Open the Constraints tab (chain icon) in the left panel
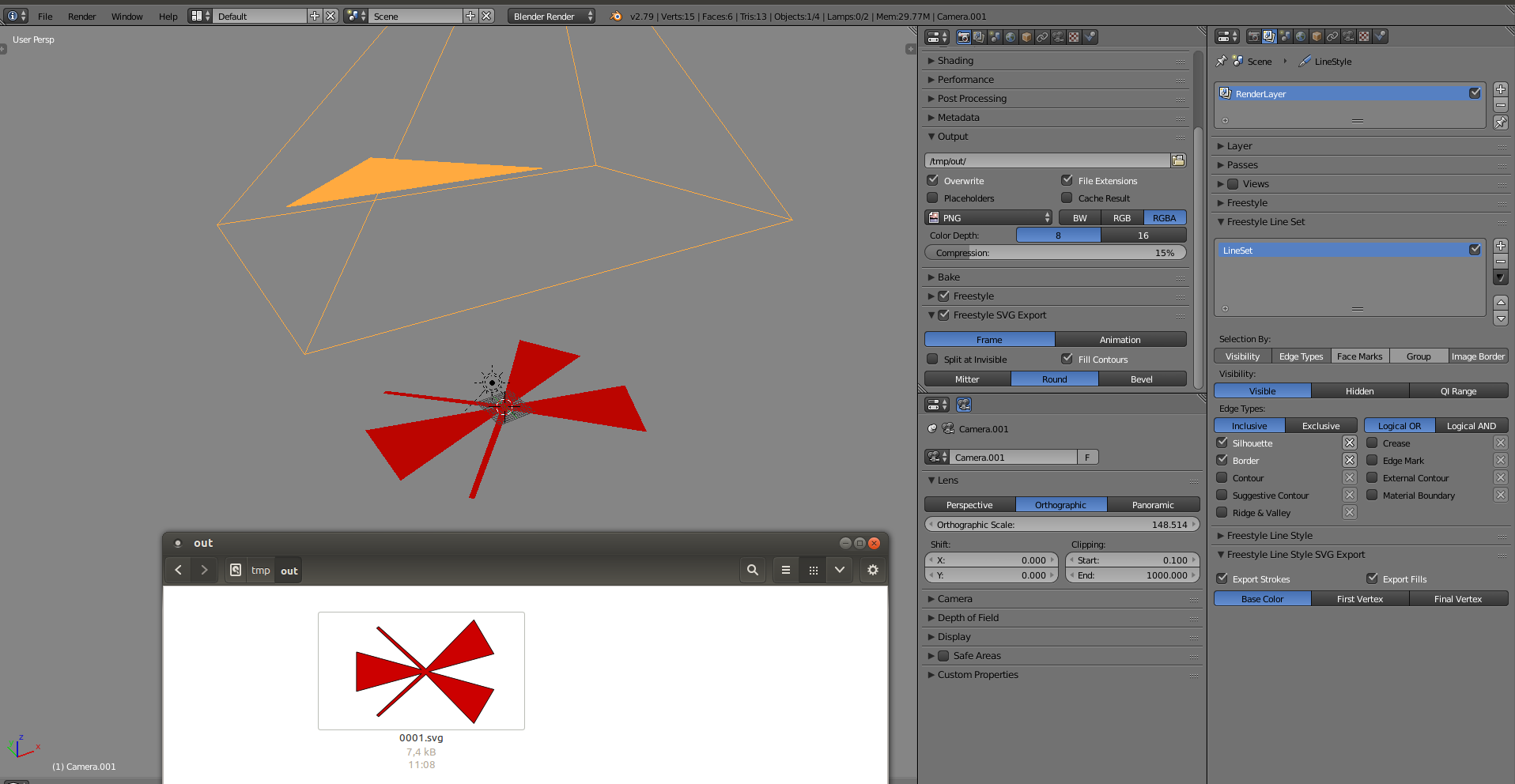This screenshot has height=784, width=1515. coord(1042,37)
